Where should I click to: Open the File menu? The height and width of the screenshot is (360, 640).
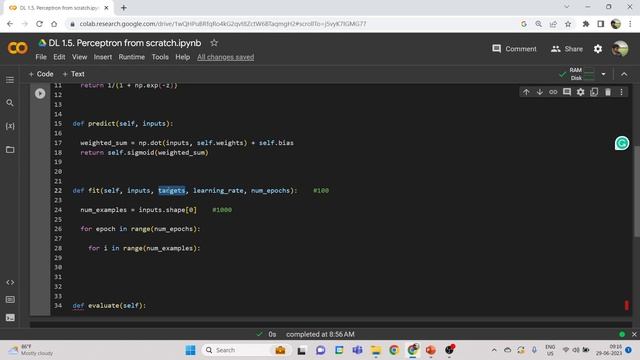(x=41, y=57)
